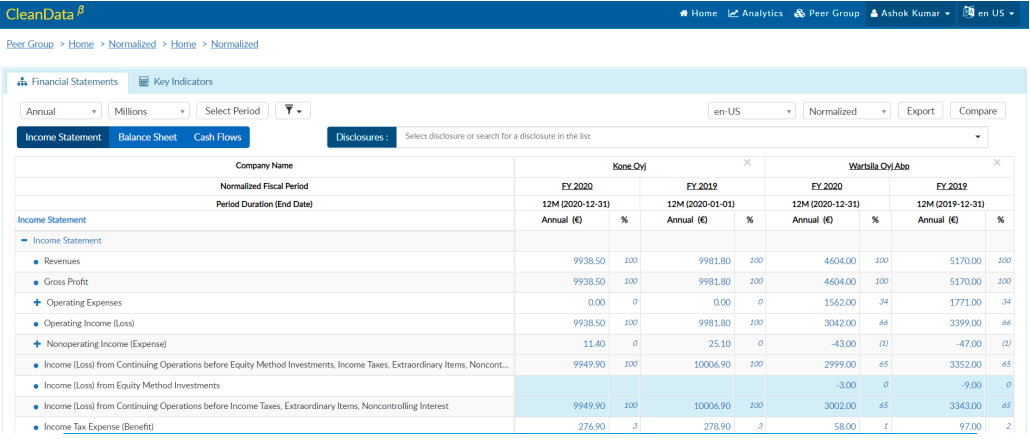
Task: Click the 3343.00 value for Wartsila
Action: pos(965,406)
